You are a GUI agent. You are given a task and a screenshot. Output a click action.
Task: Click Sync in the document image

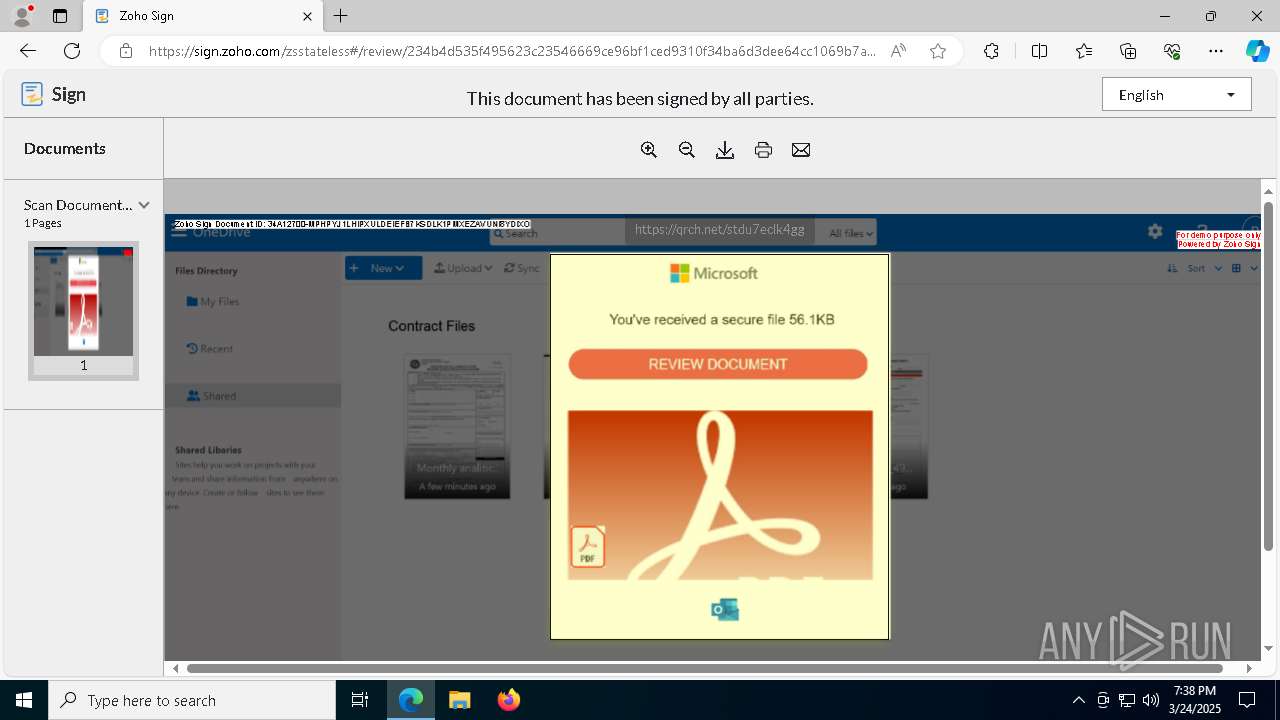click(x=522, y=268)
